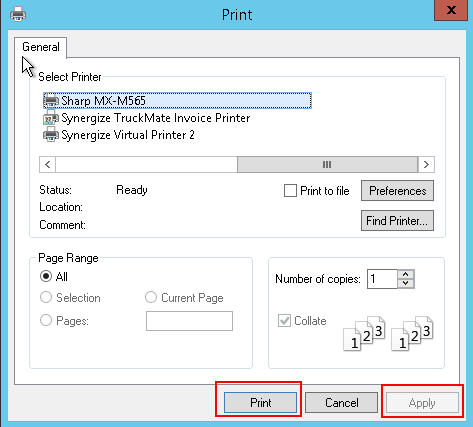Click the printer list right scroll arrow
The height and width of the screenshot is (427, 473).
pos(426,164)
